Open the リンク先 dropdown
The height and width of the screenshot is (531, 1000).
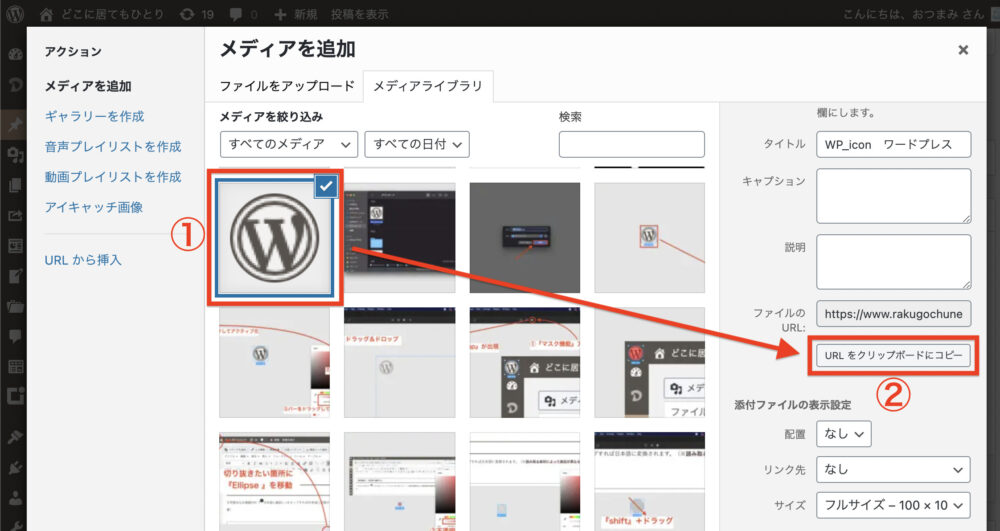[893, 470]
